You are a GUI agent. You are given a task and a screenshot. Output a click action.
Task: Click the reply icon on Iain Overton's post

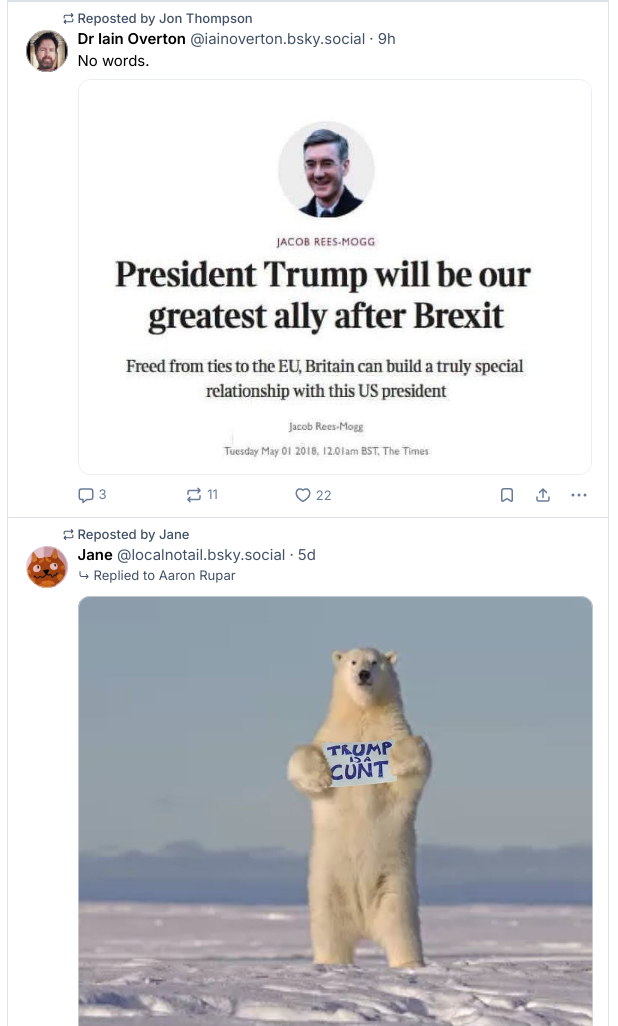tap(86, 495)
